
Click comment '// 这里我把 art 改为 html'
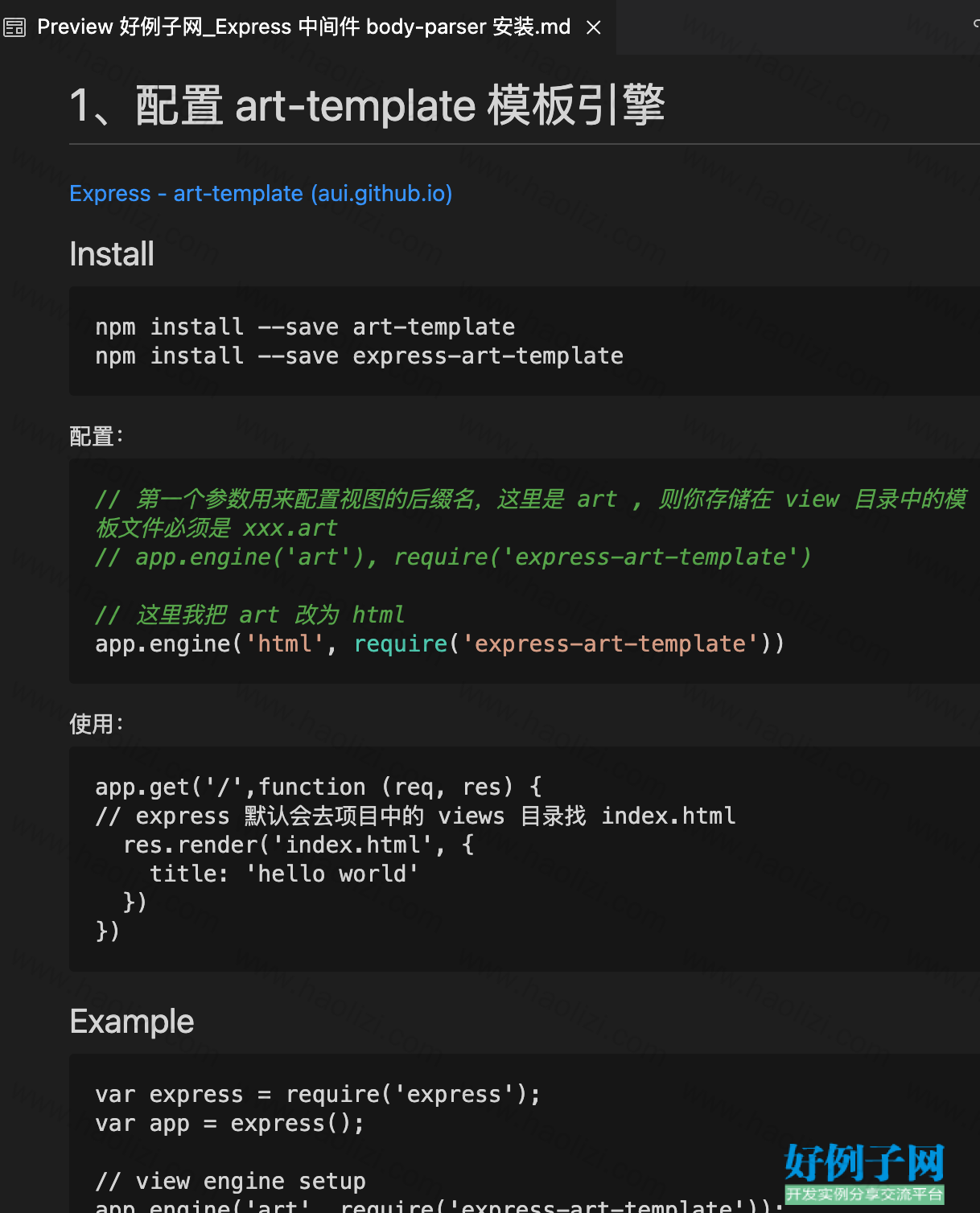coord(249,615)
